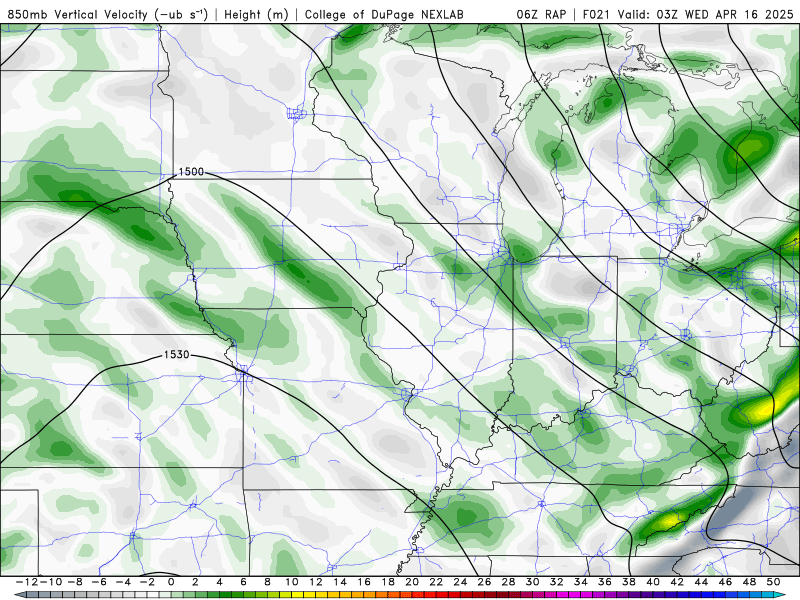Click the "32" value on the color scale
Viewport: 800px width, 600px height.
557,582
